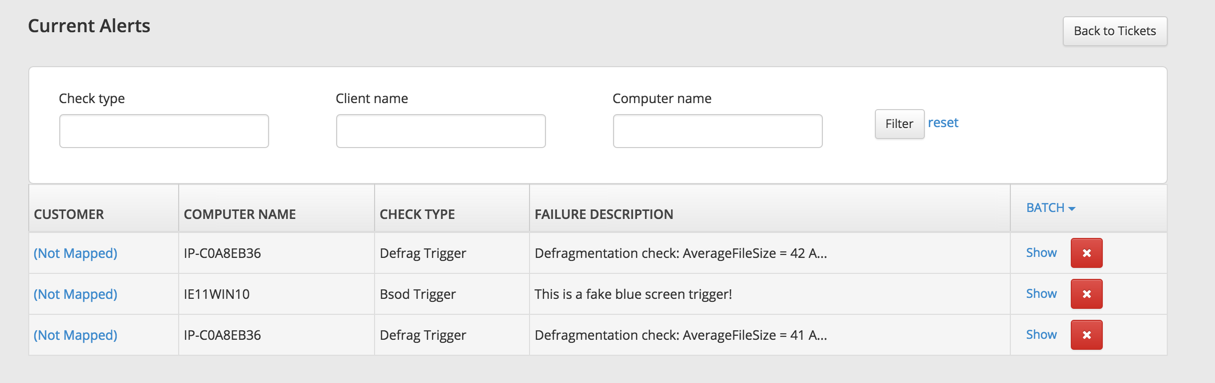Screen dimensions: 1215x383
Task: Focus the Client name input field
Action: coord(441,131)
